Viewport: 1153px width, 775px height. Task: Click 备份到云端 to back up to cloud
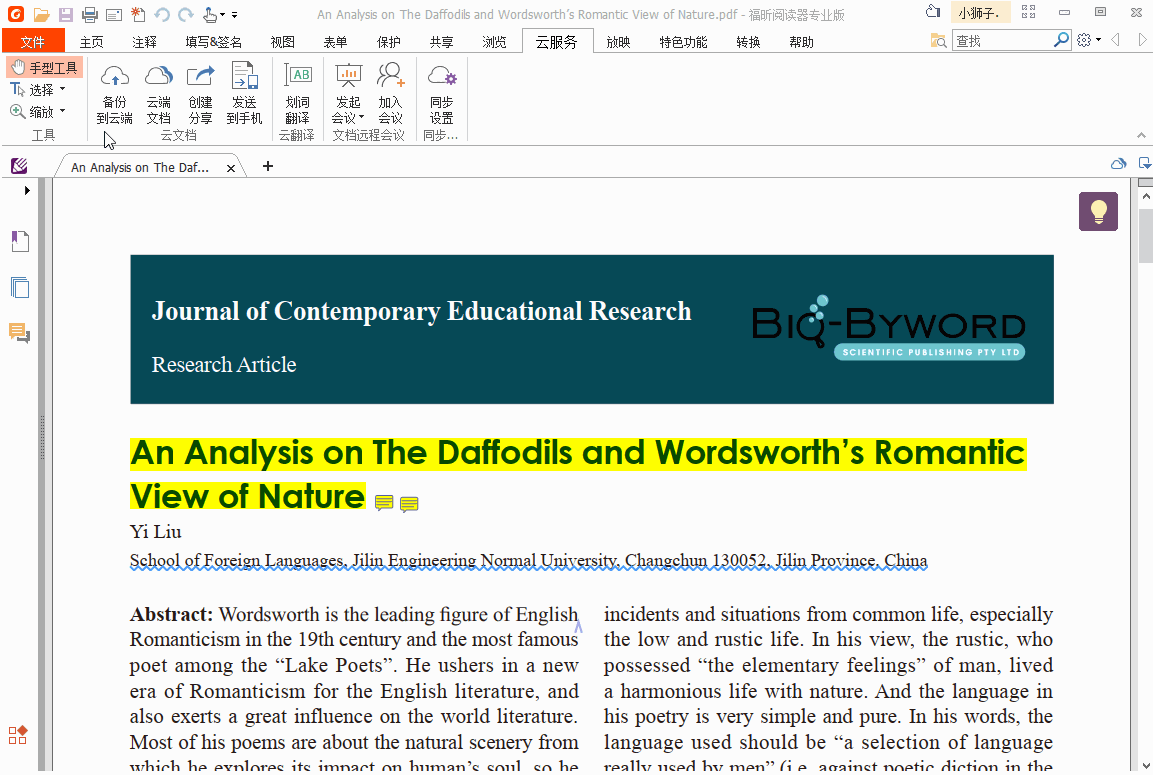point(114,95)
